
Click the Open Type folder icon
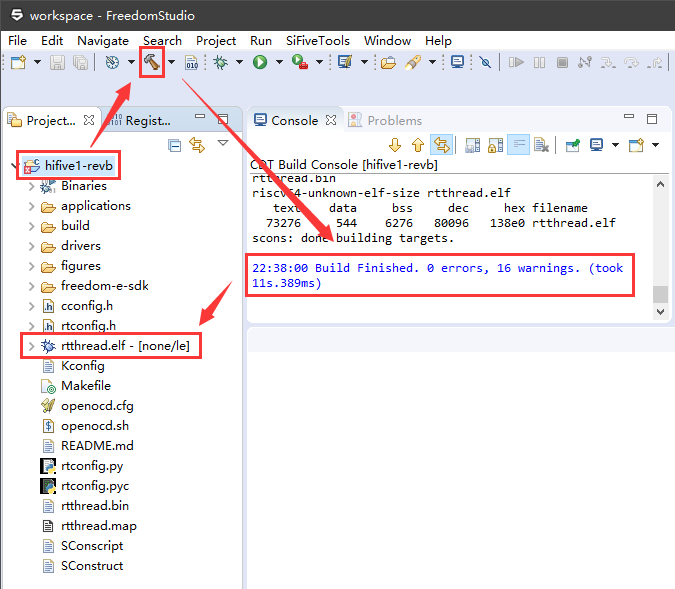click(x=388, y=63)
